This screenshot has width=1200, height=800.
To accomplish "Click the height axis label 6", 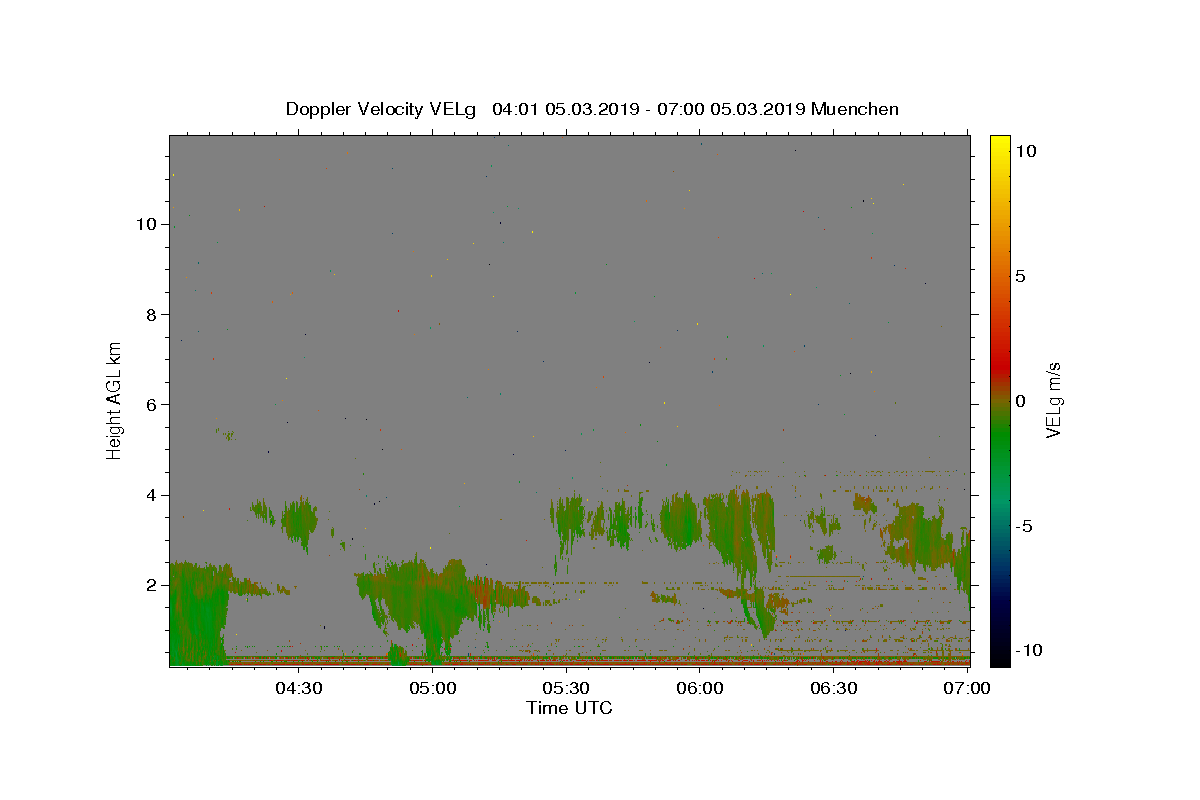I will coord(152,404).
